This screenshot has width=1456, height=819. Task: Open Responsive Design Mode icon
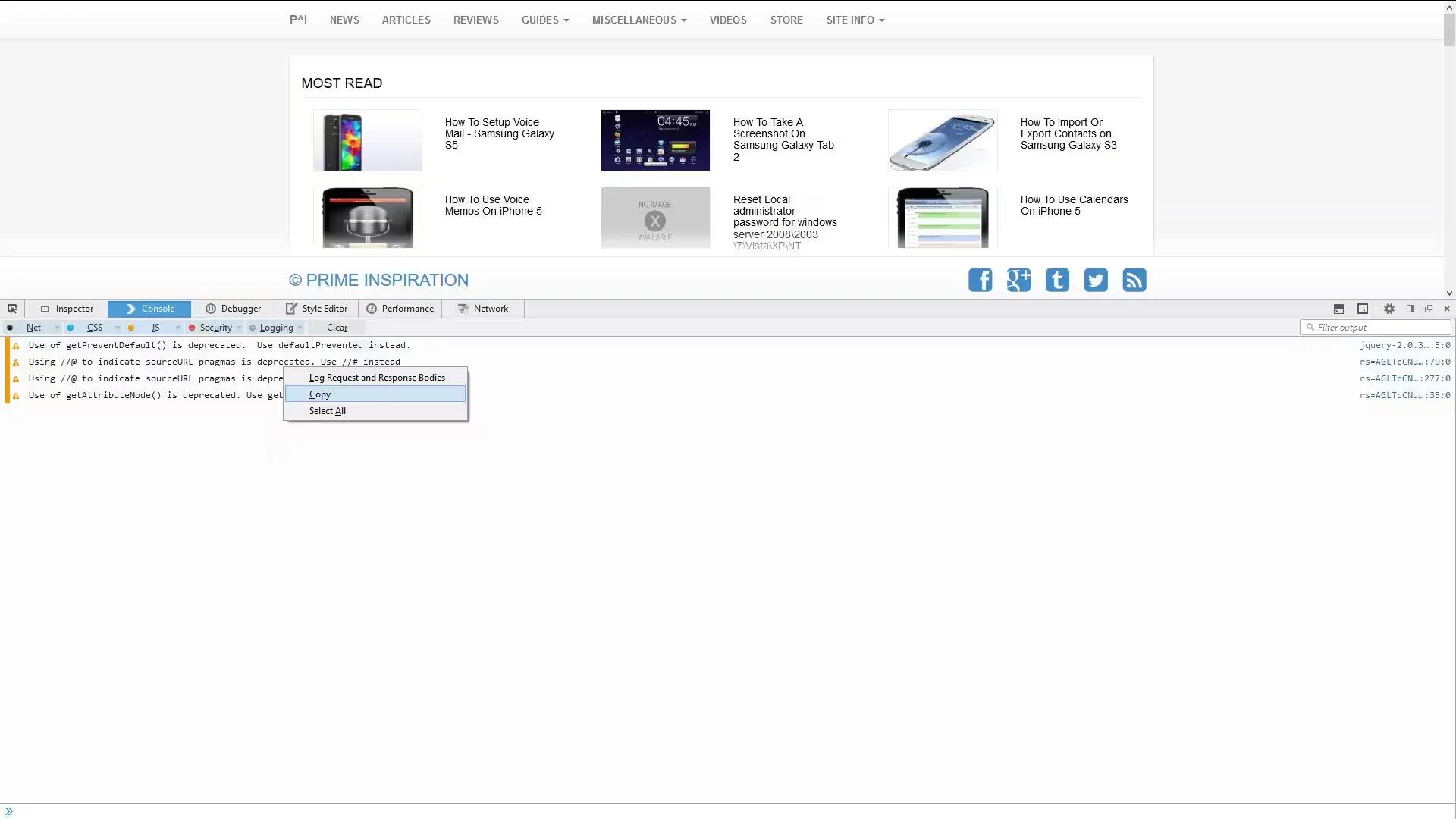[1362, 309]
